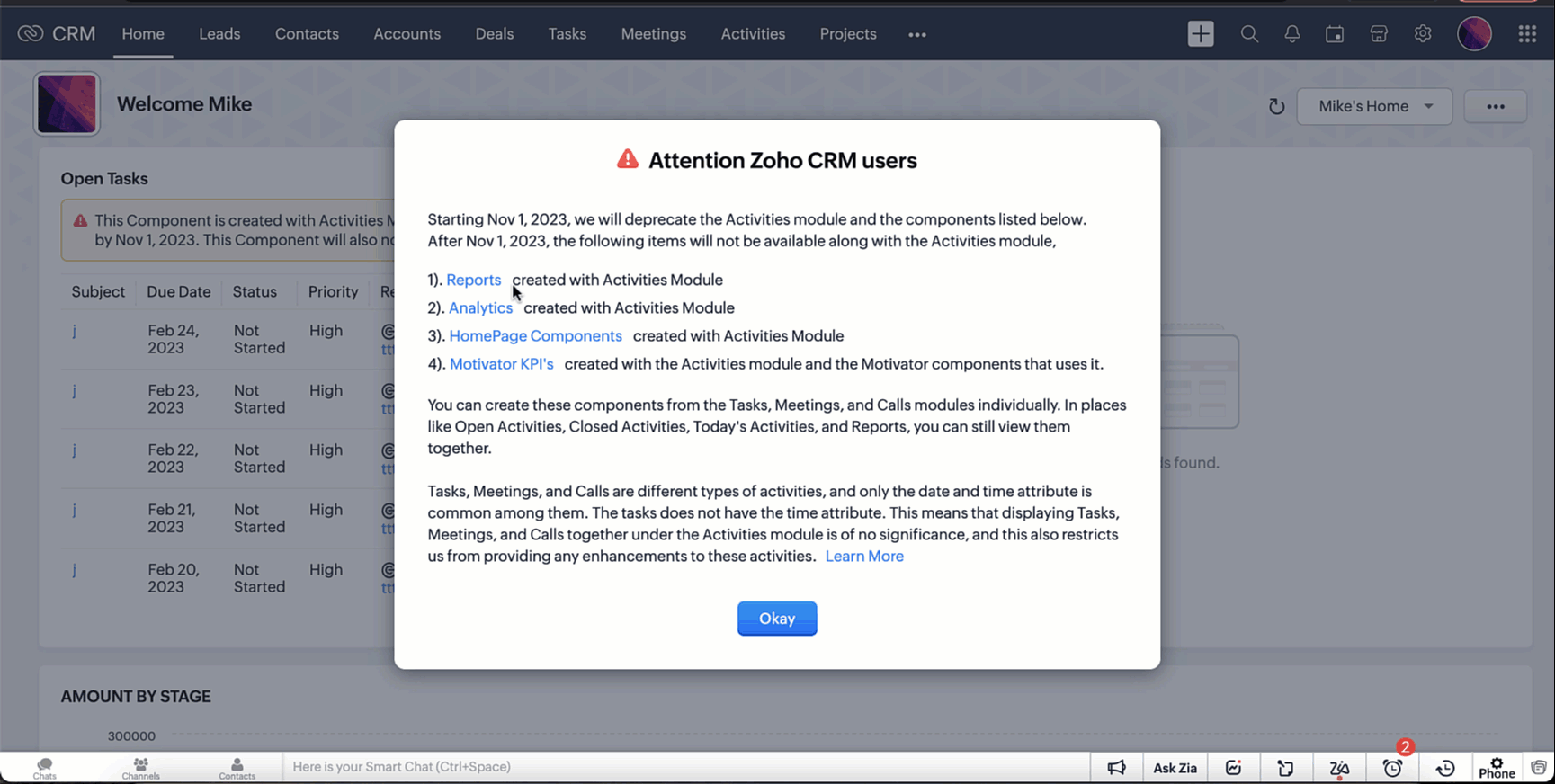This screenshot has width=1555, height=784.
Task: Open the Learn More link
Action: tap(864, 557)
